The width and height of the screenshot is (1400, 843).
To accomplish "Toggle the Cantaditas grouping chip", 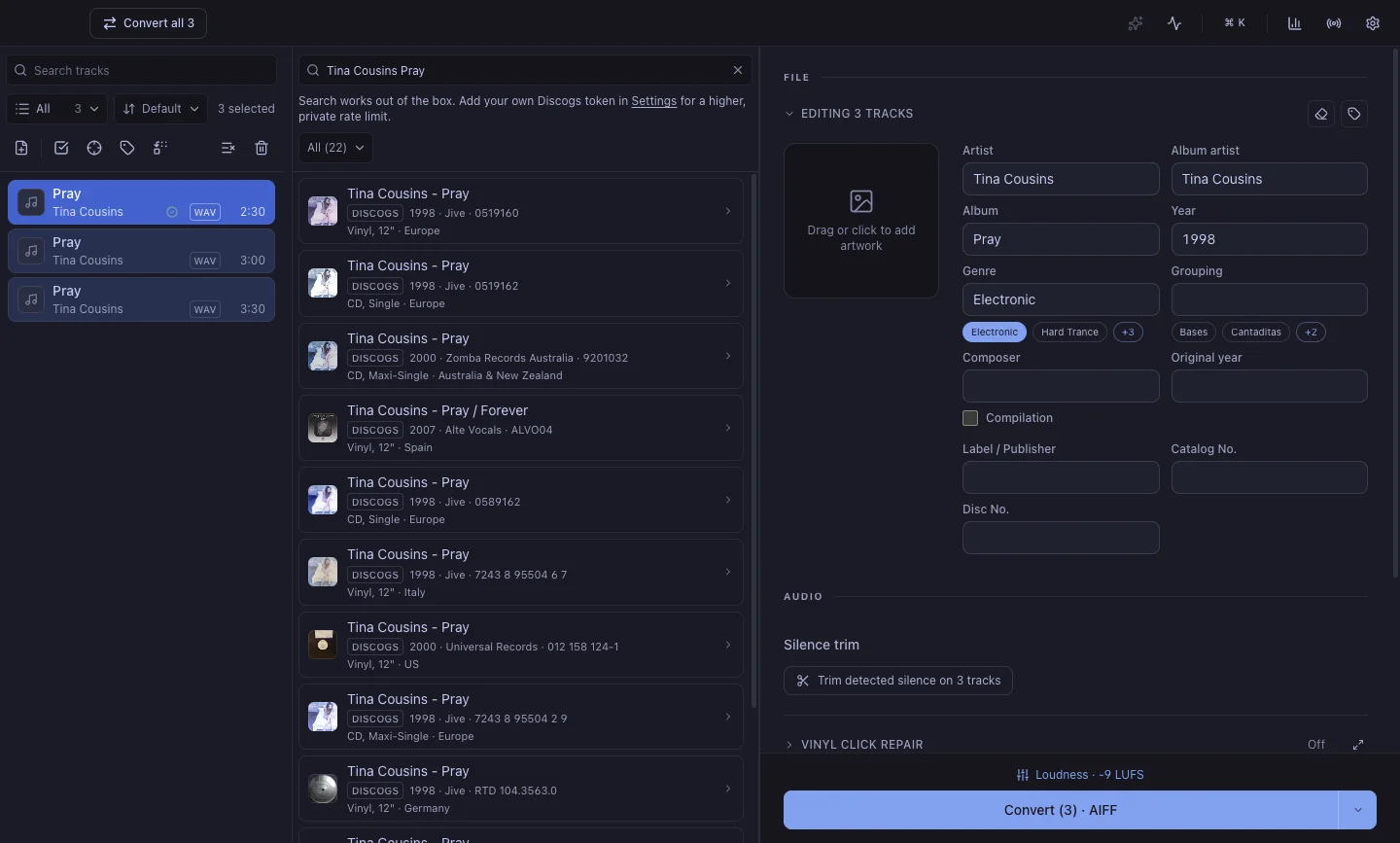I will click(x=1256, y=333).
